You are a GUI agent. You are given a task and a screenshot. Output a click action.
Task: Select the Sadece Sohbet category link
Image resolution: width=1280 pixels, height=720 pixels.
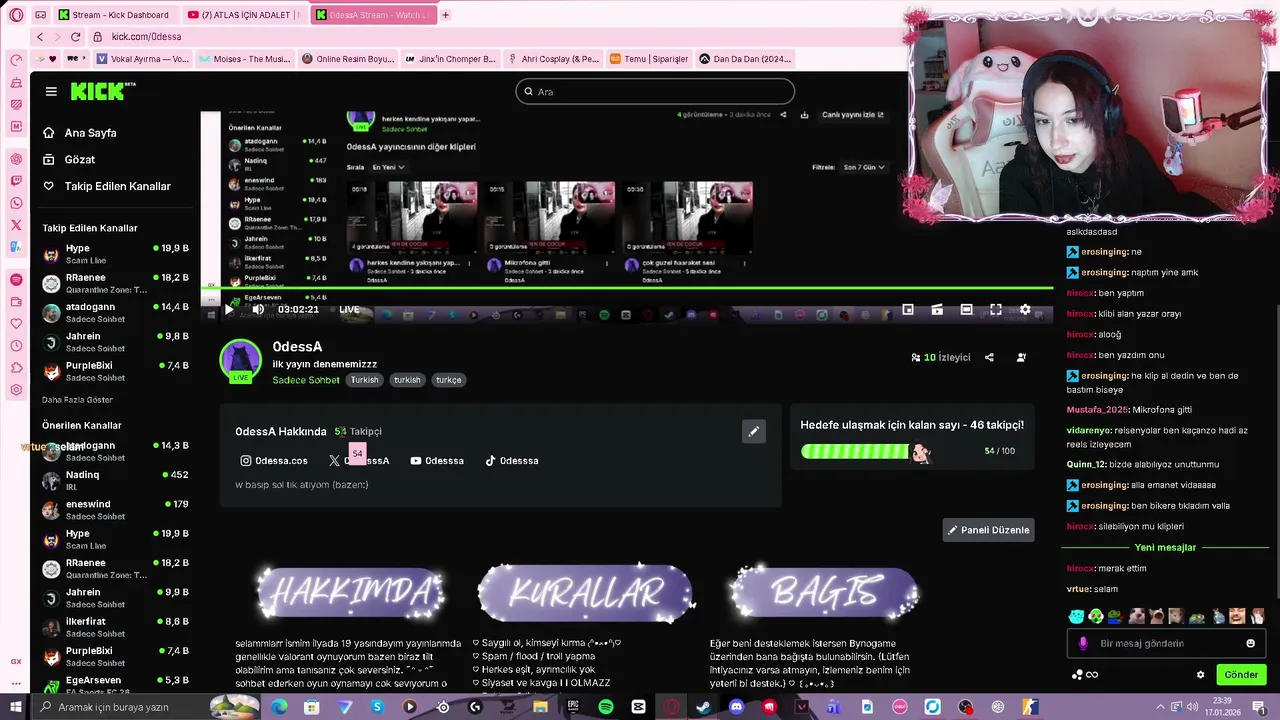point(306,380)
